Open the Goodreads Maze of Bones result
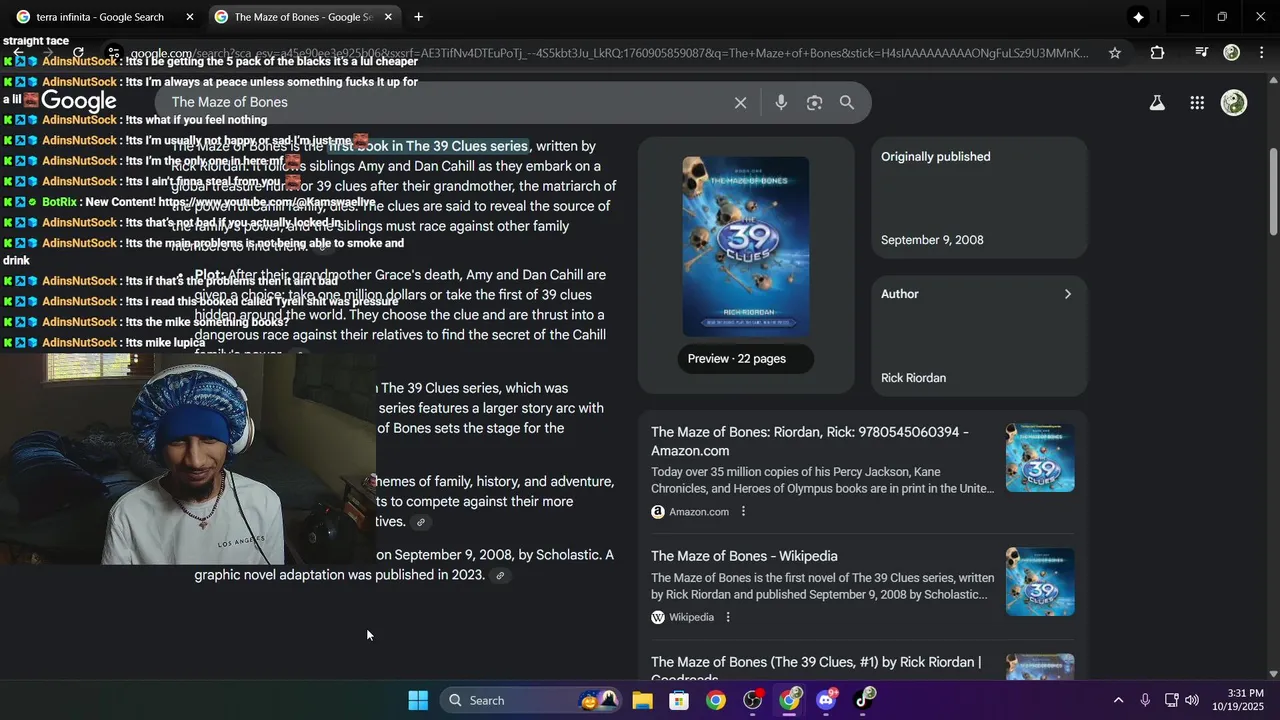This screenshot has height=720, width=1280. 816,668
